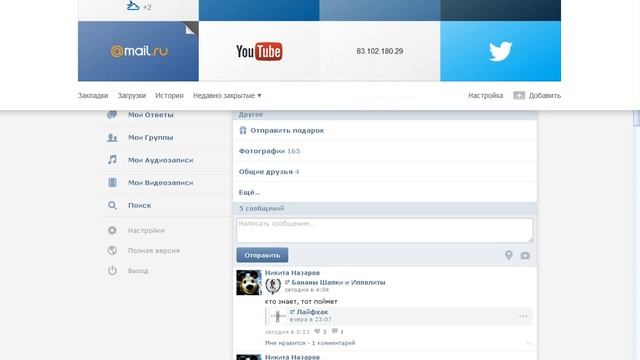Click the weather cloud icon tile
640x360 pixels.
click(138, 9)
